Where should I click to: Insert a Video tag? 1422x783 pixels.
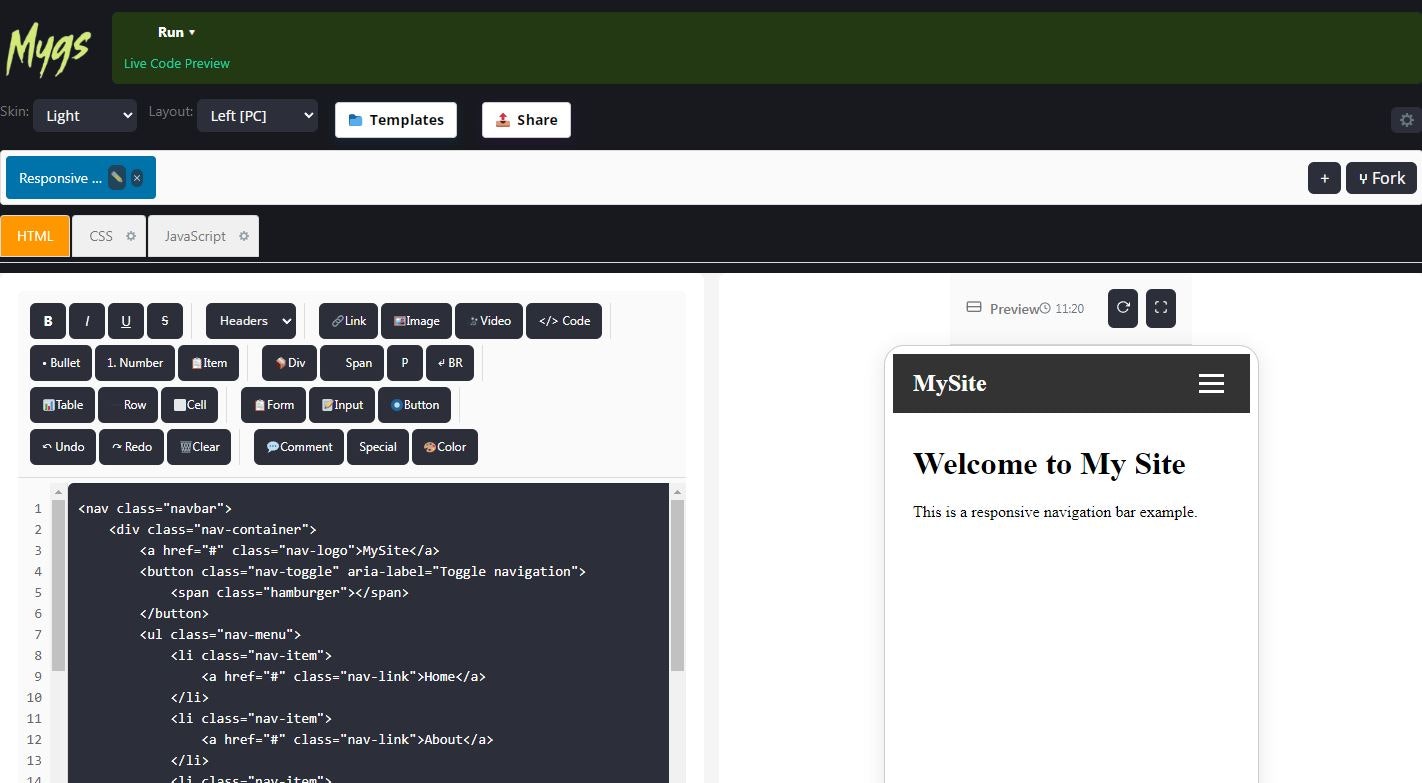point(489,321)
